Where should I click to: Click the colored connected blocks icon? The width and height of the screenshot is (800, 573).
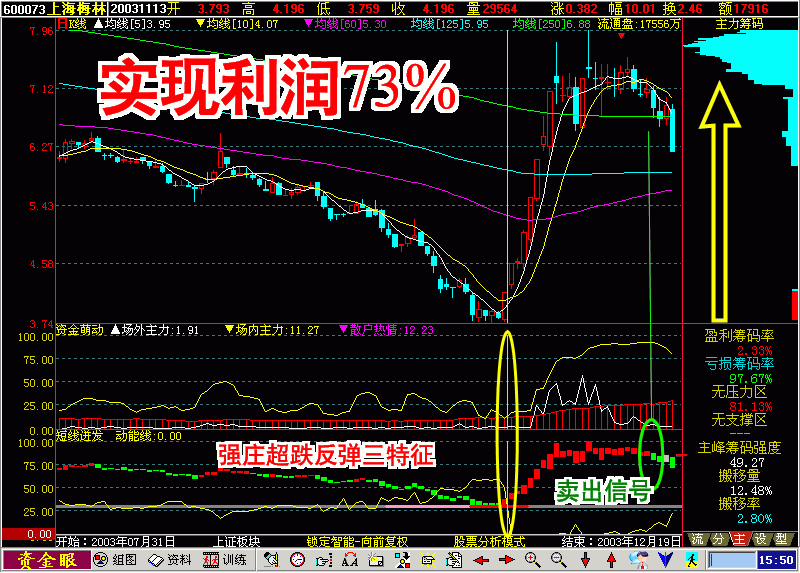pyautogui.click(x=402, y=560)
